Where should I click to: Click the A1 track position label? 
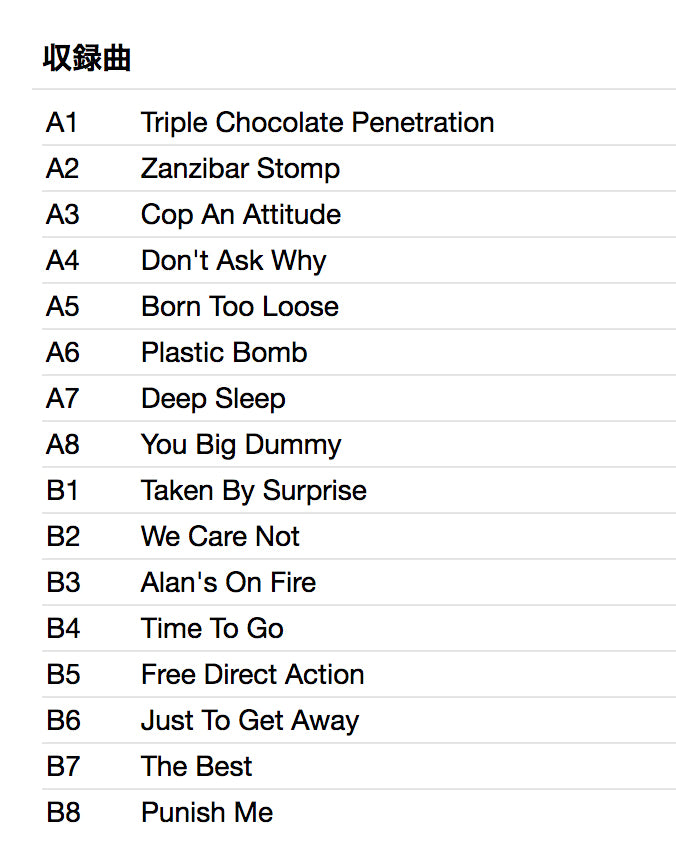point(62,123)
